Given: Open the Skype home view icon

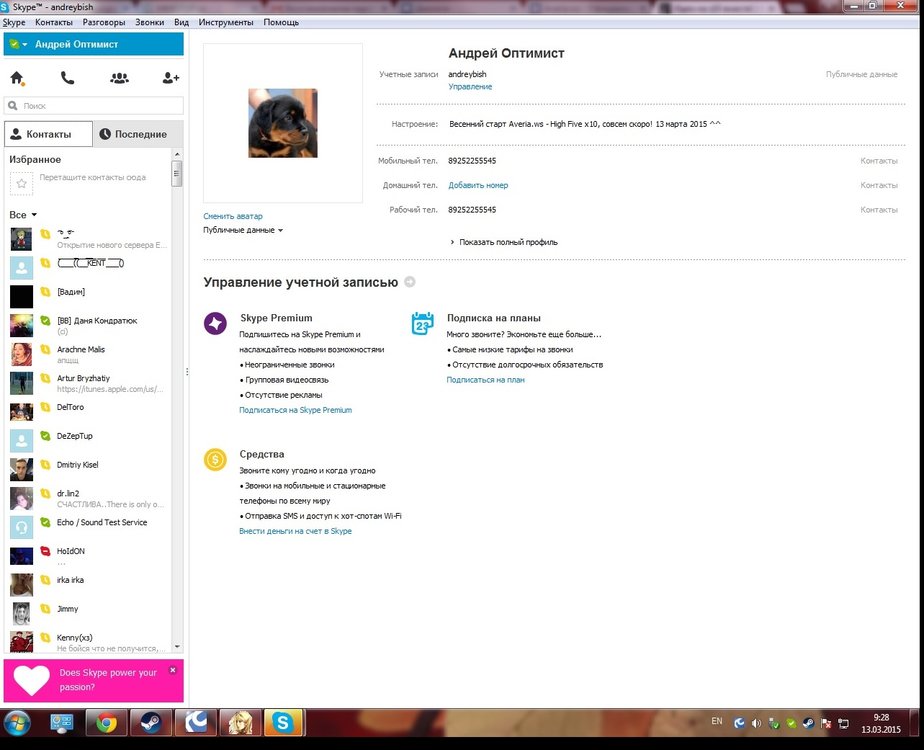Looking at the screenshot, I should (x=17, y=78).
